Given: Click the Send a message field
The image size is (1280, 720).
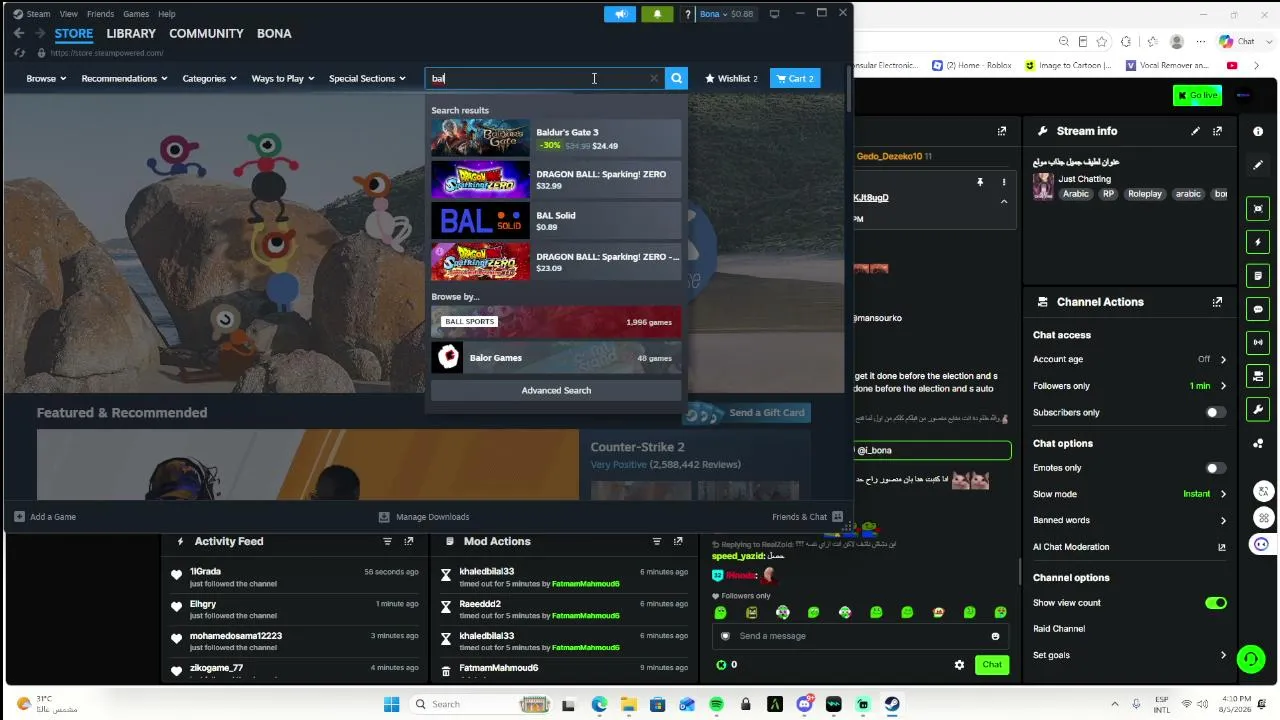Looking at the screenshot, I should click(860, 636).
